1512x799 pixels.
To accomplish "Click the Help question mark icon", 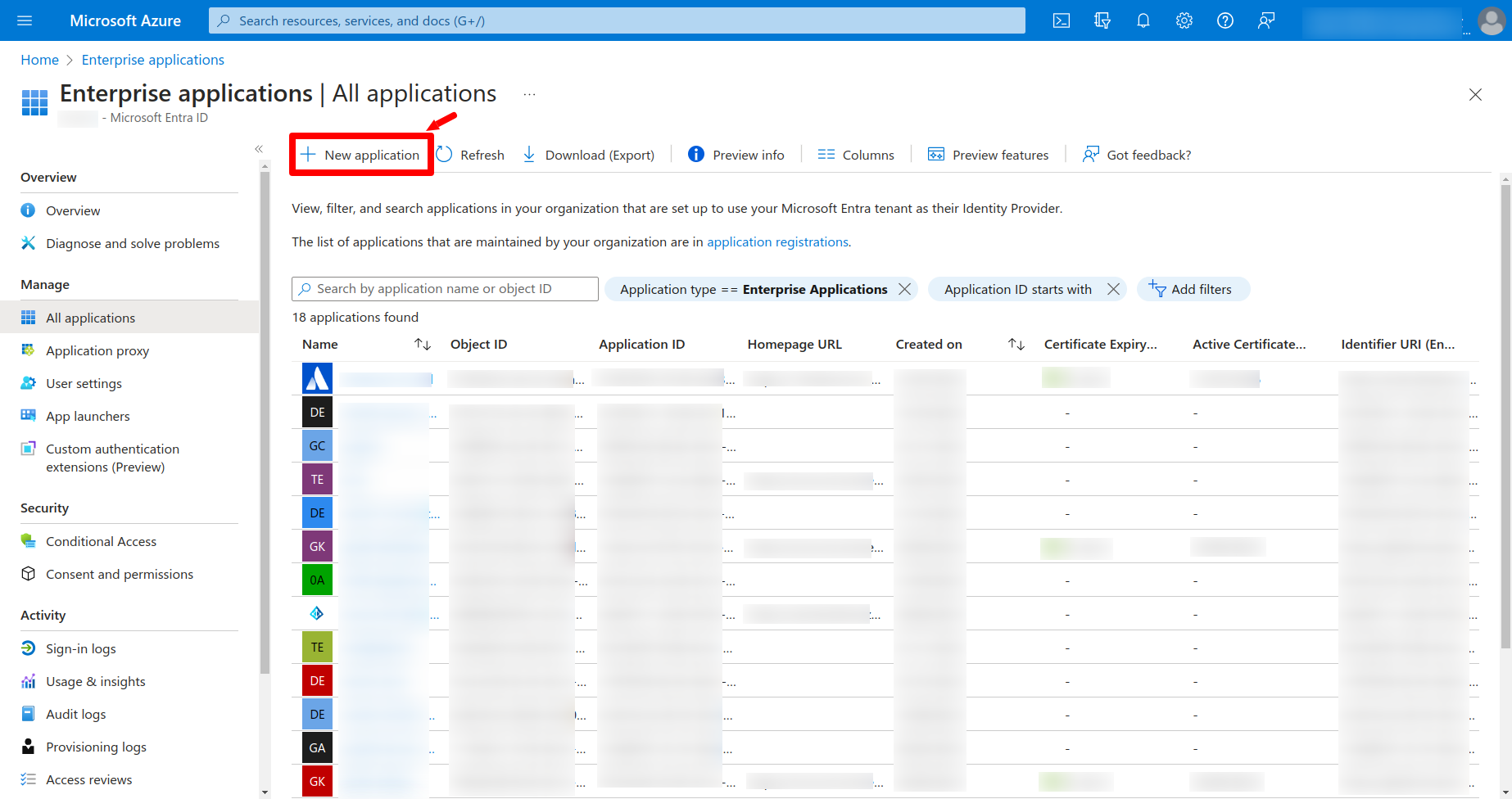I will tap(1225, 20).
